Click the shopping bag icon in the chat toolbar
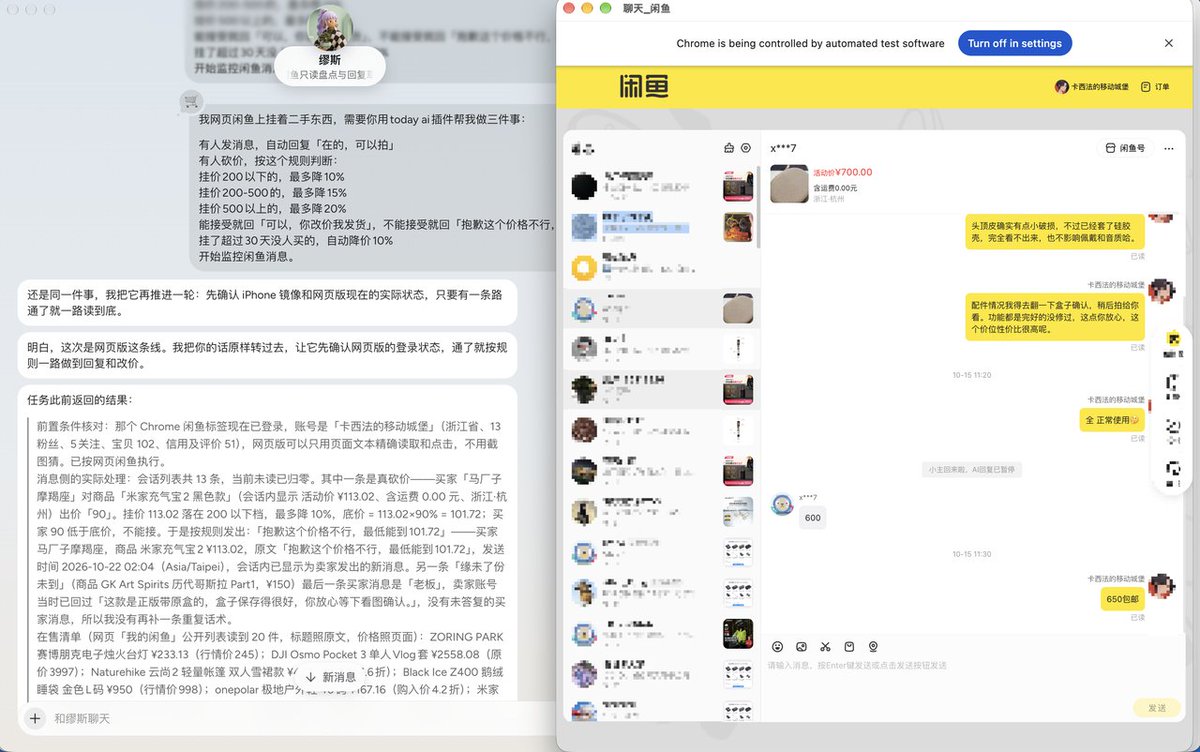 (x=849, y=647)
